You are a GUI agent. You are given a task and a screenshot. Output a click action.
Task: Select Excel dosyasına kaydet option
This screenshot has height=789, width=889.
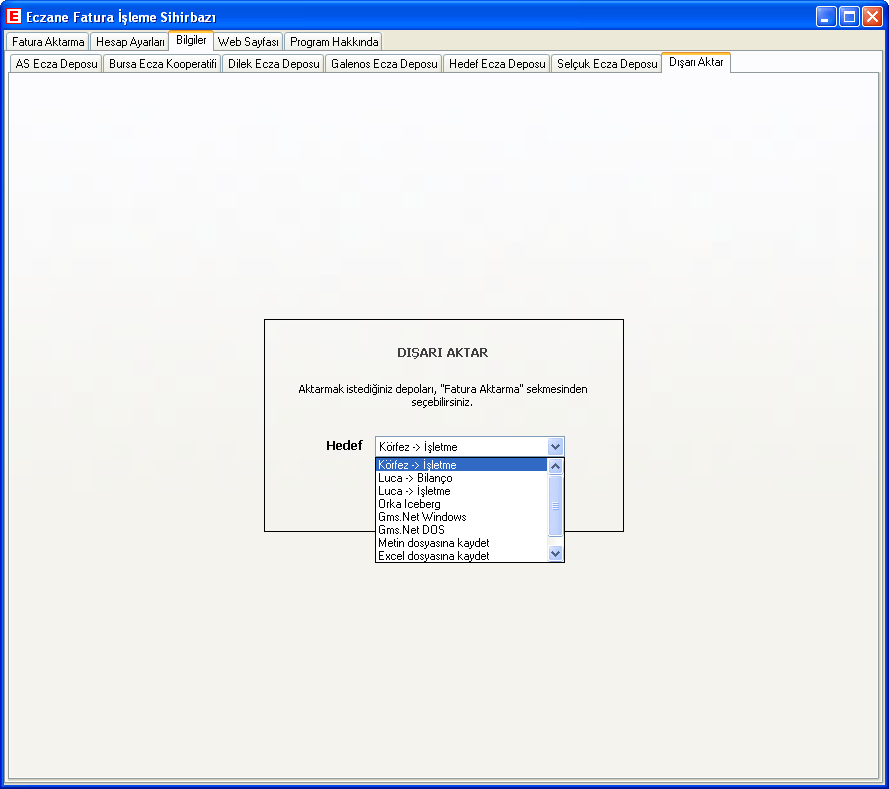click(433, 556)
